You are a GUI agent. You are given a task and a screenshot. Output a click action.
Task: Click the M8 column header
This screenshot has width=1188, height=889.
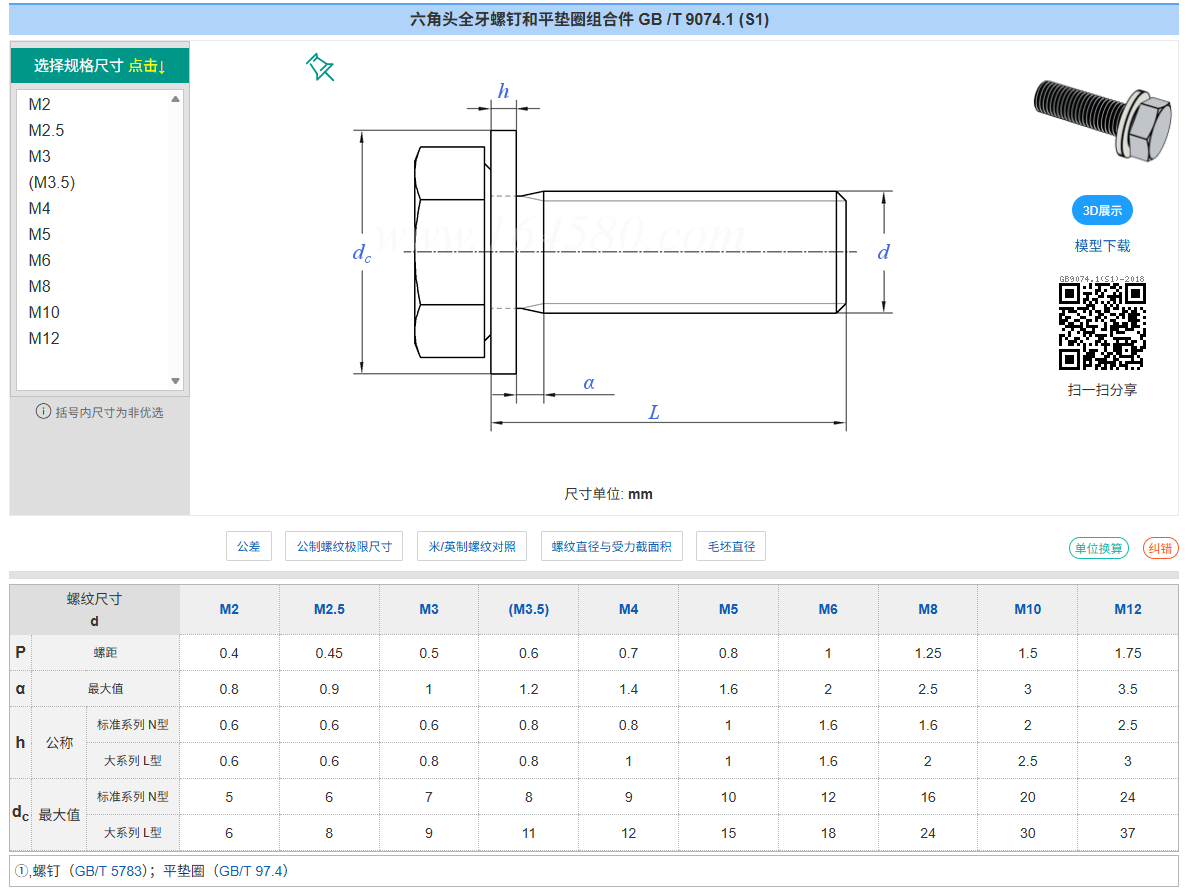tap(928, 609)
